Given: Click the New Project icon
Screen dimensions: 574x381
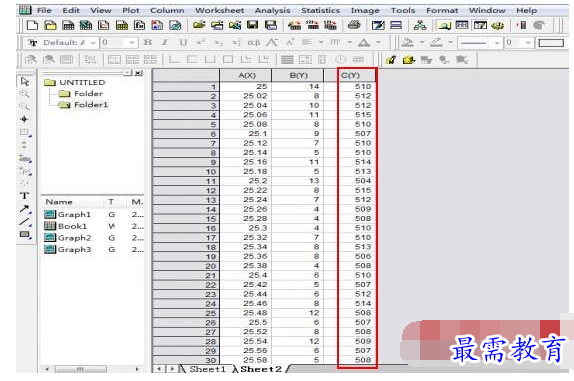Looking at the screenshot, I should pos(32,25).
